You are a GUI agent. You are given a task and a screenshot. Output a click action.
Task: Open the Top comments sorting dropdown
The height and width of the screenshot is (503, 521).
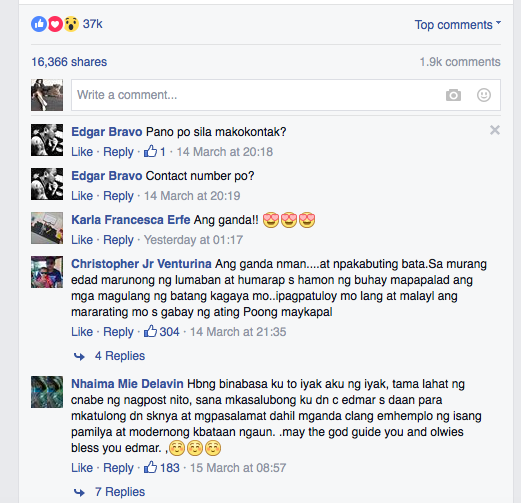458,25
